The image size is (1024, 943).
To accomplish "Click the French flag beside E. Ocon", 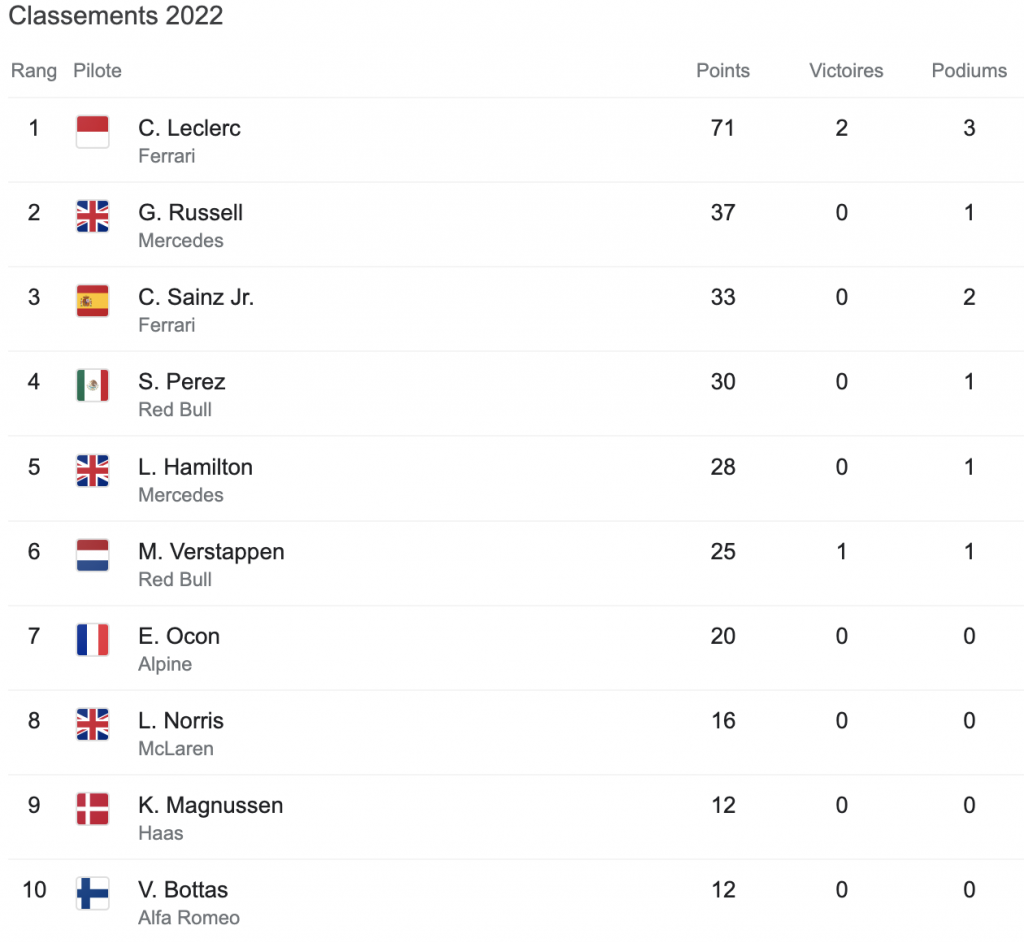I will coord(93,640).
